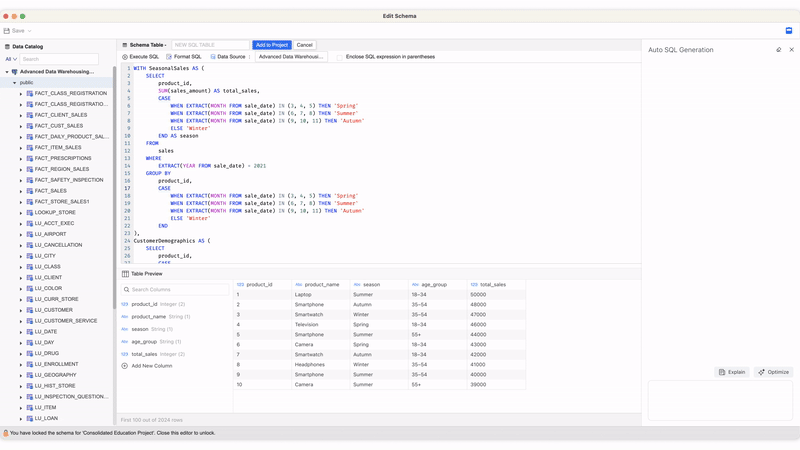Click the Save icon in top toolbar

(7, 31)
